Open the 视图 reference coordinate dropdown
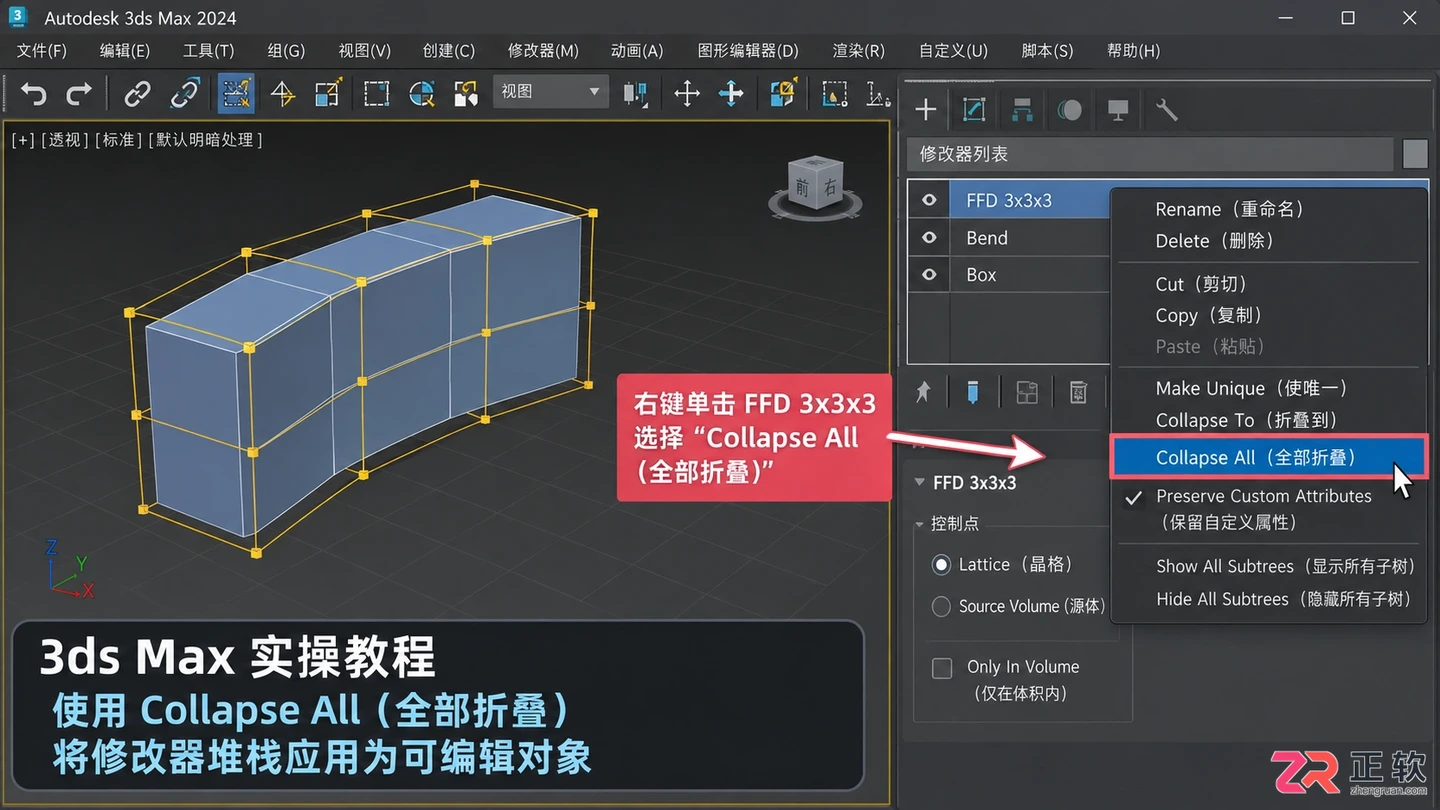Image resolution: width=1440 pixels, height=810 pixels. point(552,92)
